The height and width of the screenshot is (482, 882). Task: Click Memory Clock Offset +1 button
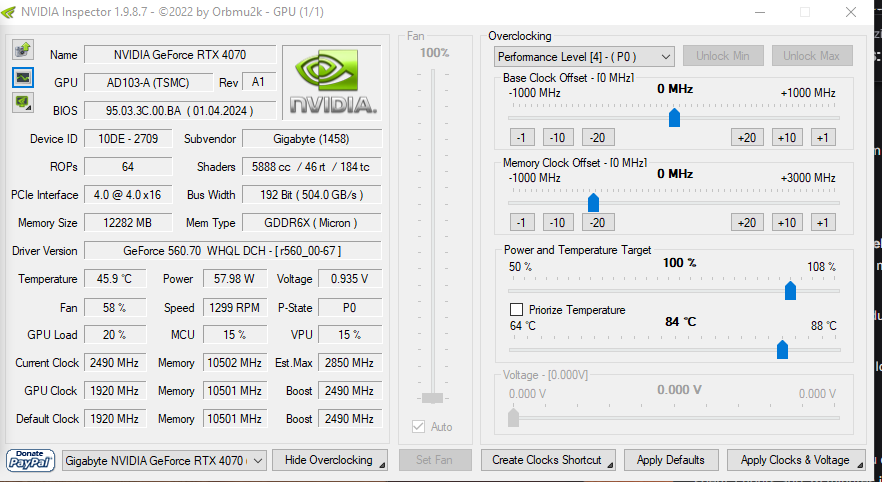coord(823,223)
